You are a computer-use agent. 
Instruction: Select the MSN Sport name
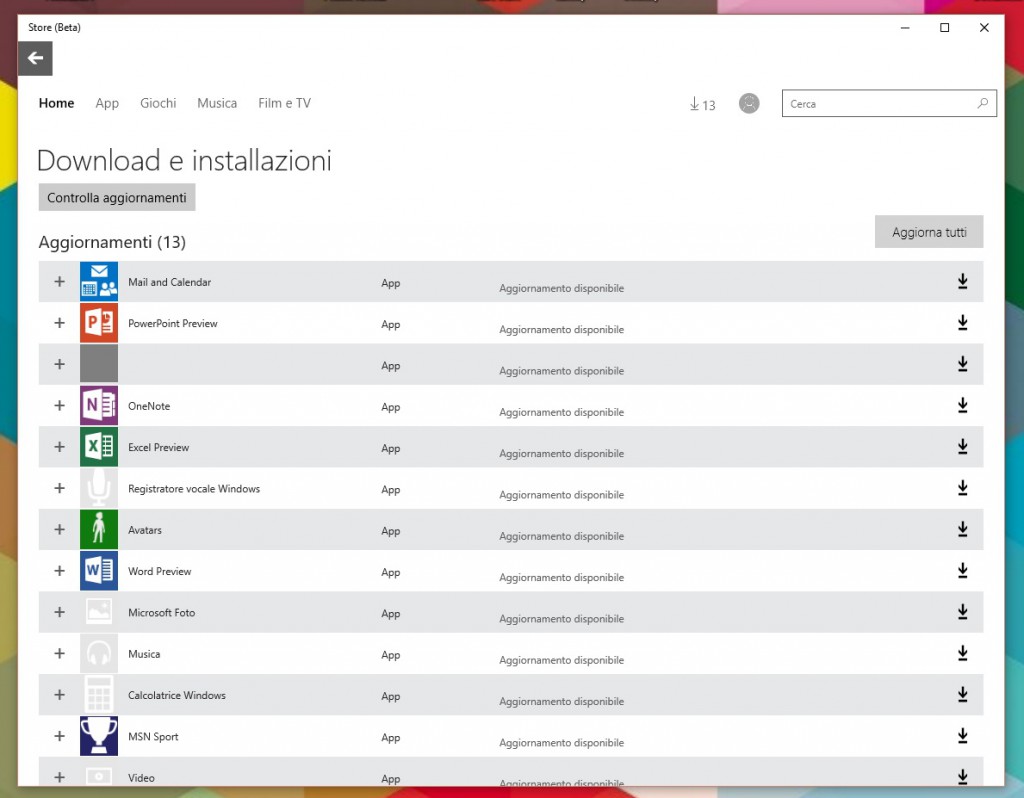click(x=153, y=737)
